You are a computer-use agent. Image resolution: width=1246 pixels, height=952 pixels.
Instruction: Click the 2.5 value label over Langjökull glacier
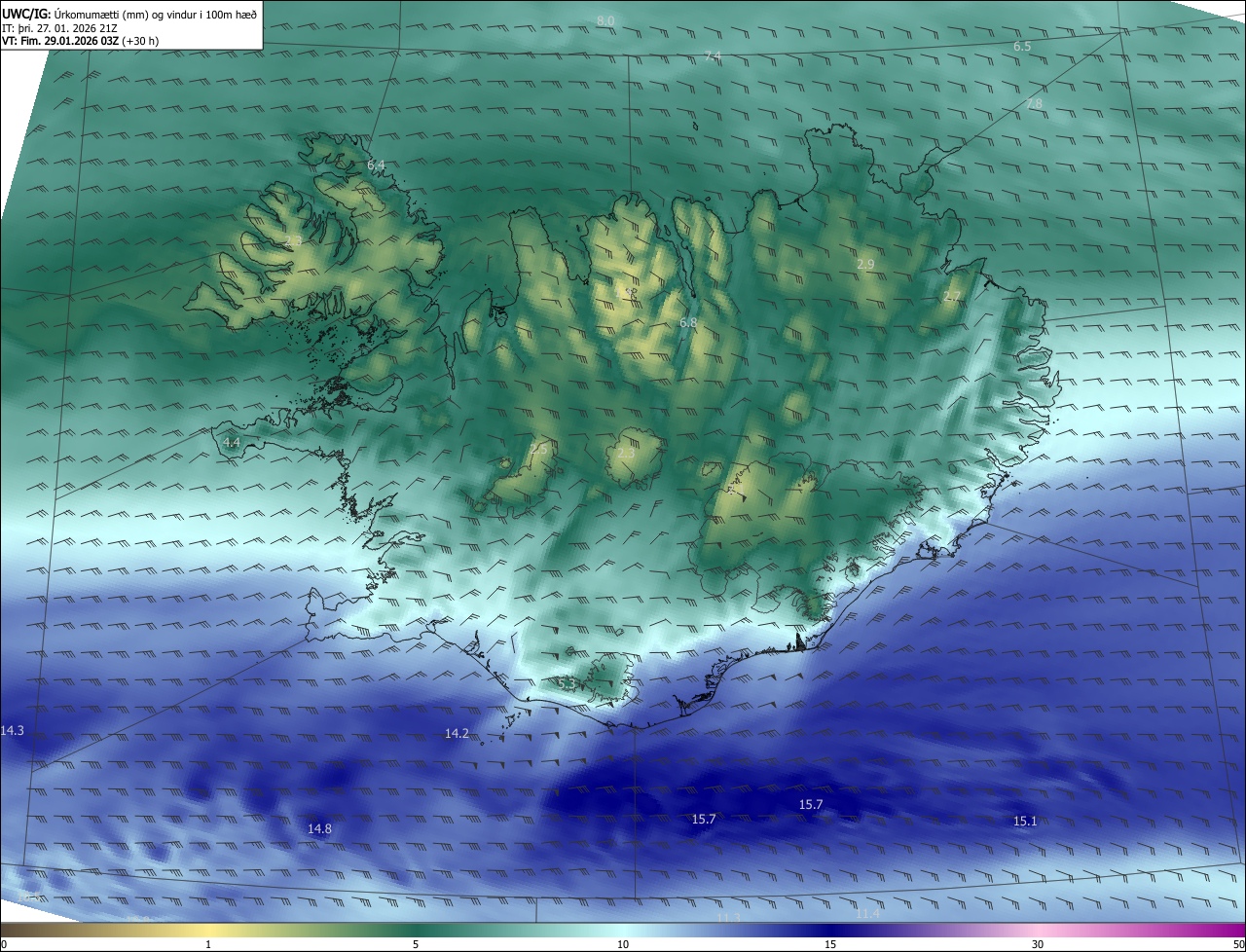point(538,449)
